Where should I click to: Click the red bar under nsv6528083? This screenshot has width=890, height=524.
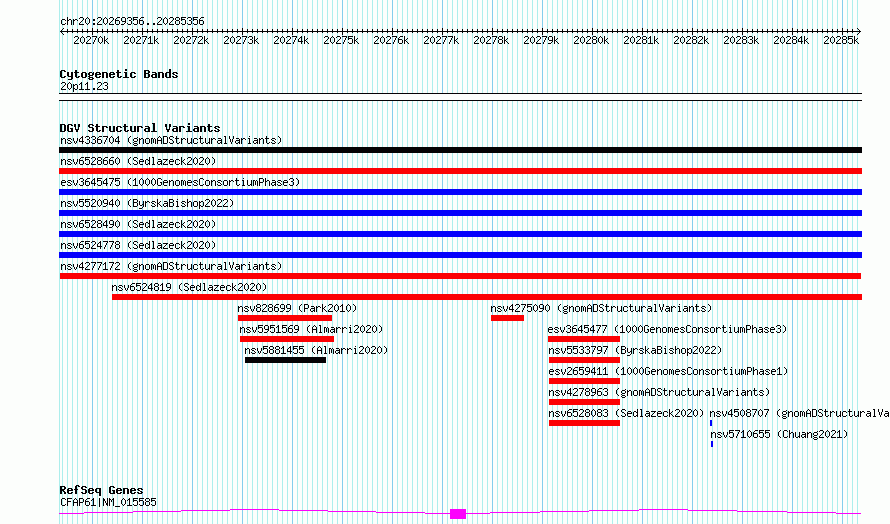pos(585,424)
